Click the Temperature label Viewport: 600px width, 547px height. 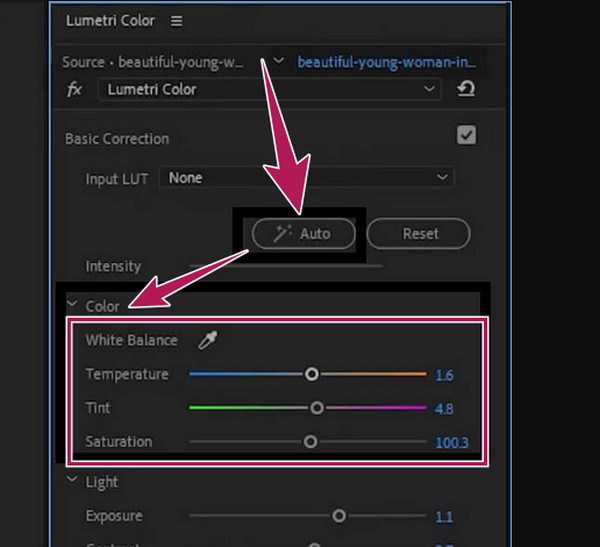tap(127, 374)
